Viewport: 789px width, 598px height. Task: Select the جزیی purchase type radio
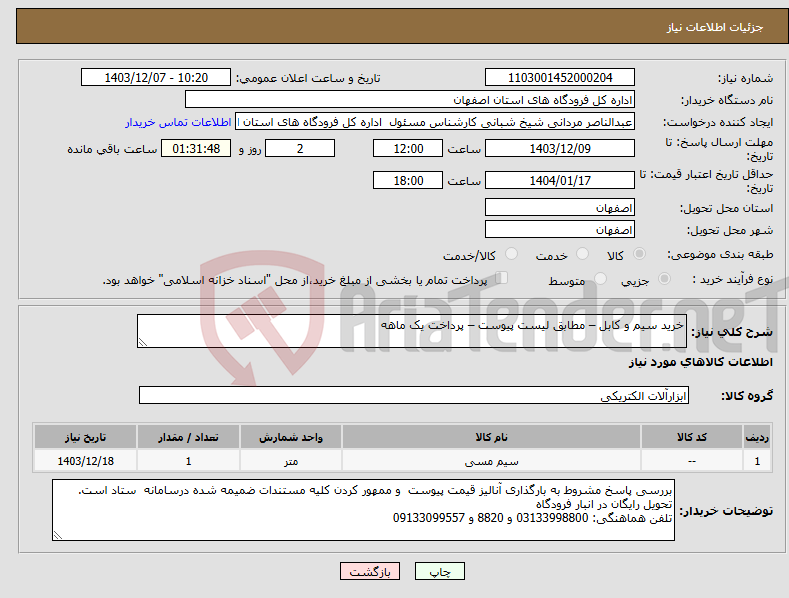coord(664,278)
